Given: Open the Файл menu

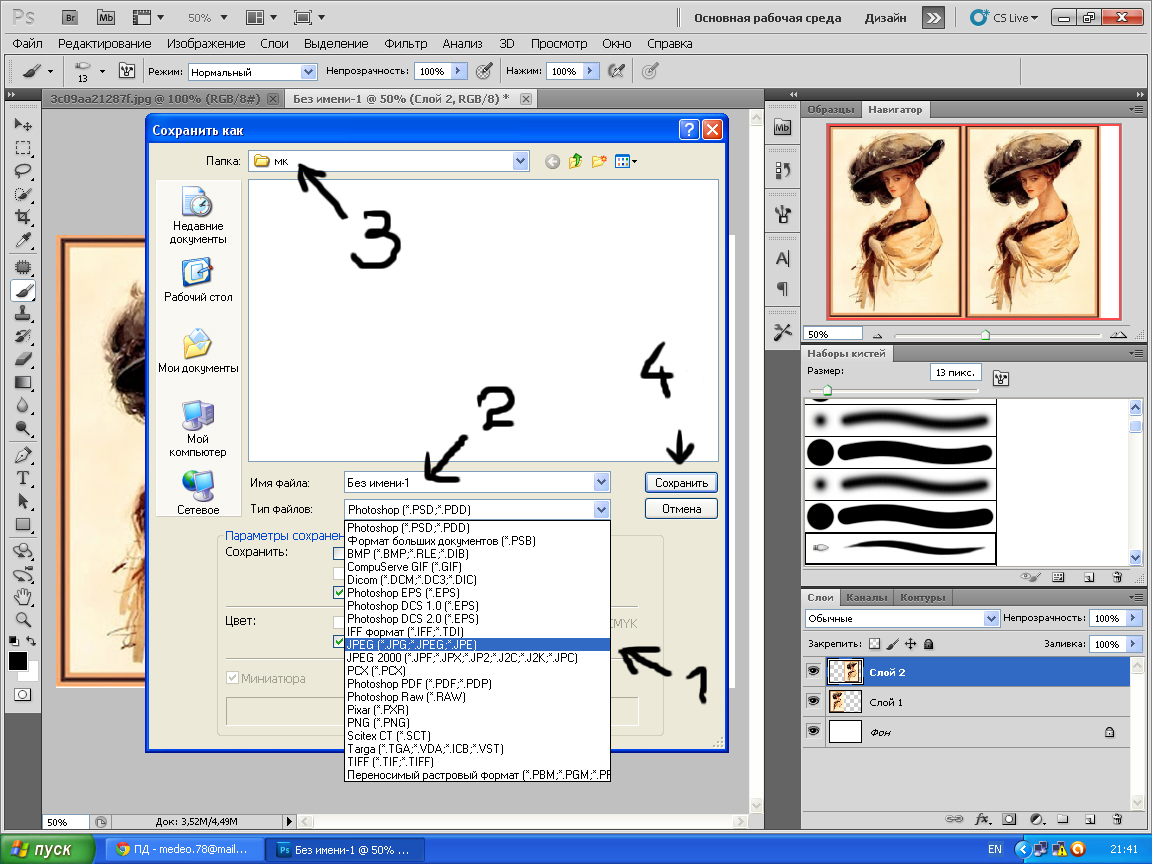Looking at the screenshot, I should click(27, 43).
